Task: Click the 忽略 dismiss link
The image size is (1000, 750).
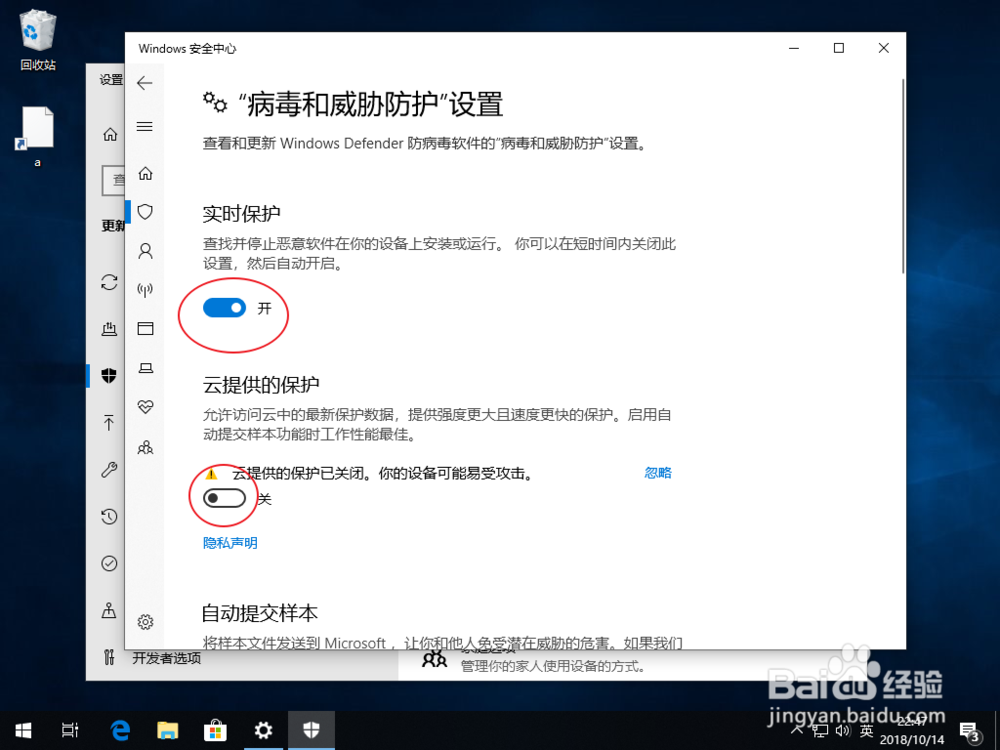Action: pos(658,473)
